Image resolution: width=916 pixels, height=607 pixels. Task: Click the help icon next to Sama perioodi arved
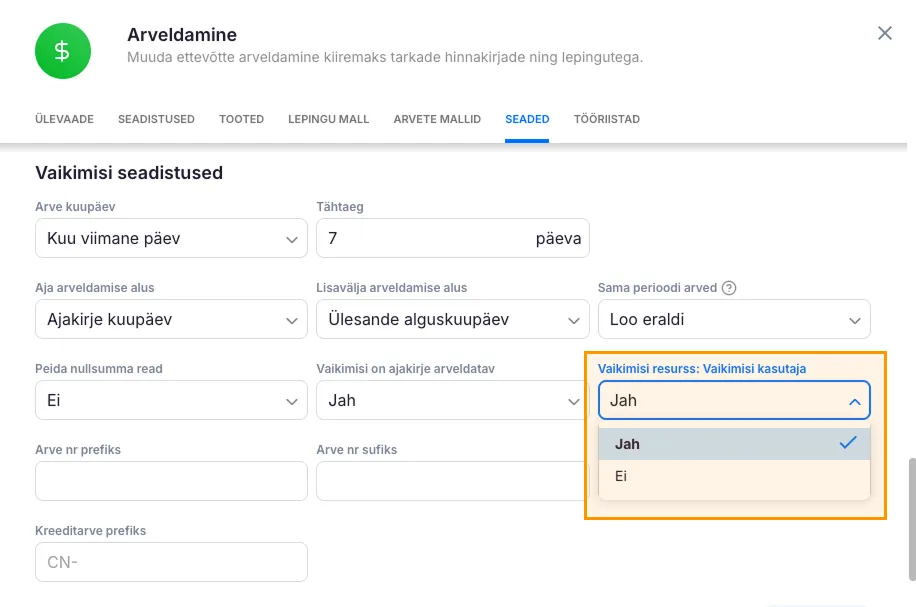coord(729,288)
